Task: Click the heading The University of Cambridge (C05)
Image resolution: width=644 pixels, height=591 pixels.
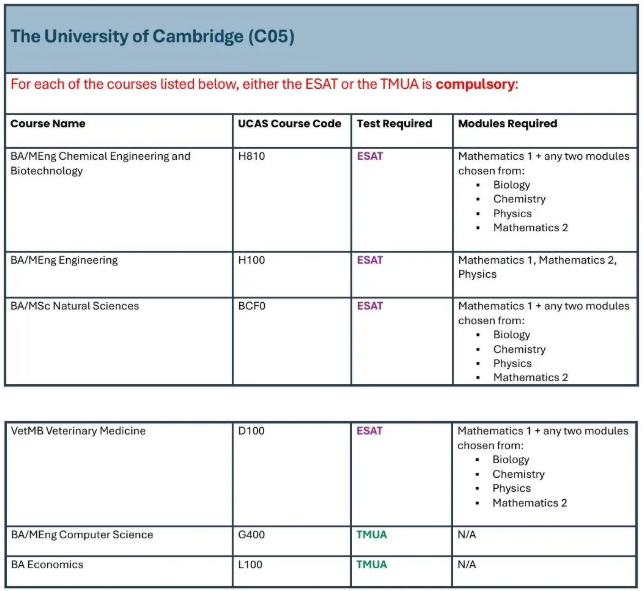Action: (152, 37)
